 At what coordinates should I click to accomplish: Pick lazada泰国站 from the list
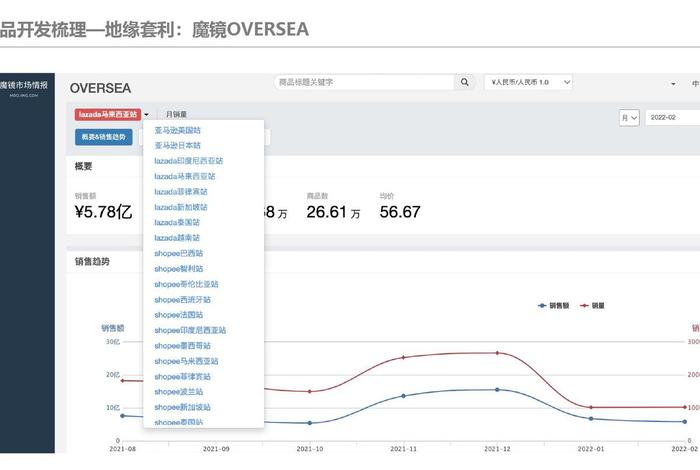[177, 223]
